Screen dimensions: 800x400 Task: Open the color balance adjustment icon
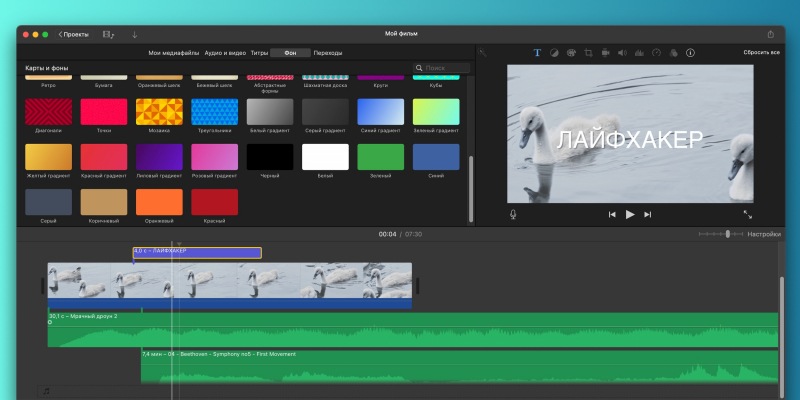pyautogui.click(x=554, y=53)
